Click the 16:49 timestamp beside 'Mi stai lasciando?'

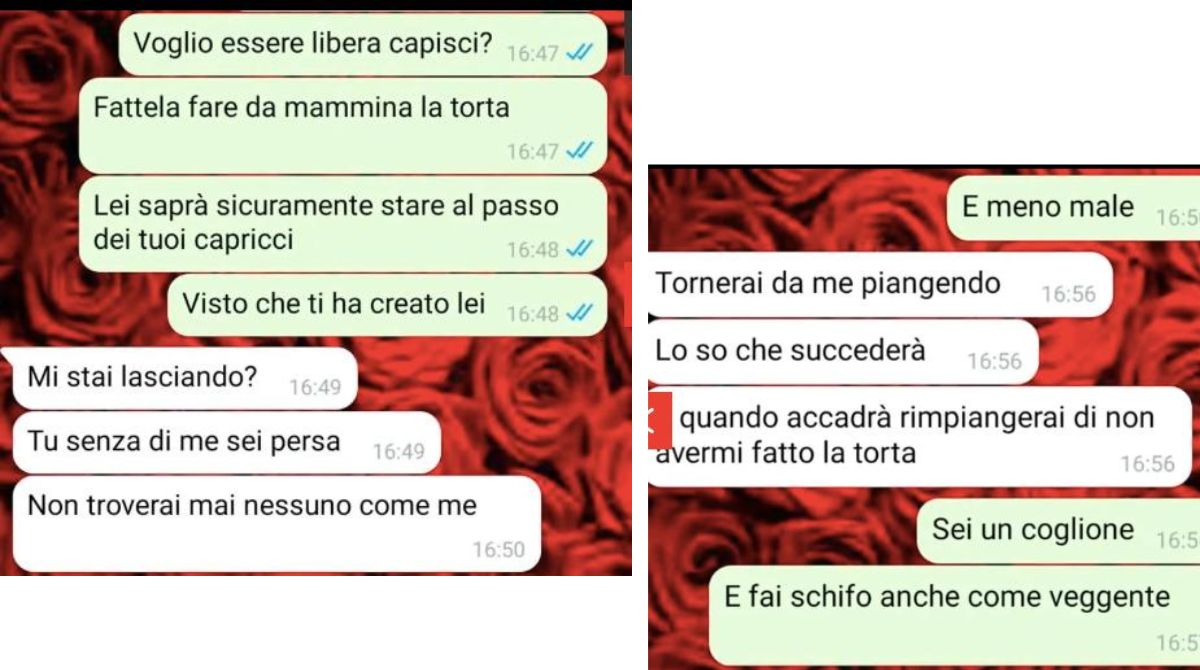[x=315, y=387]
